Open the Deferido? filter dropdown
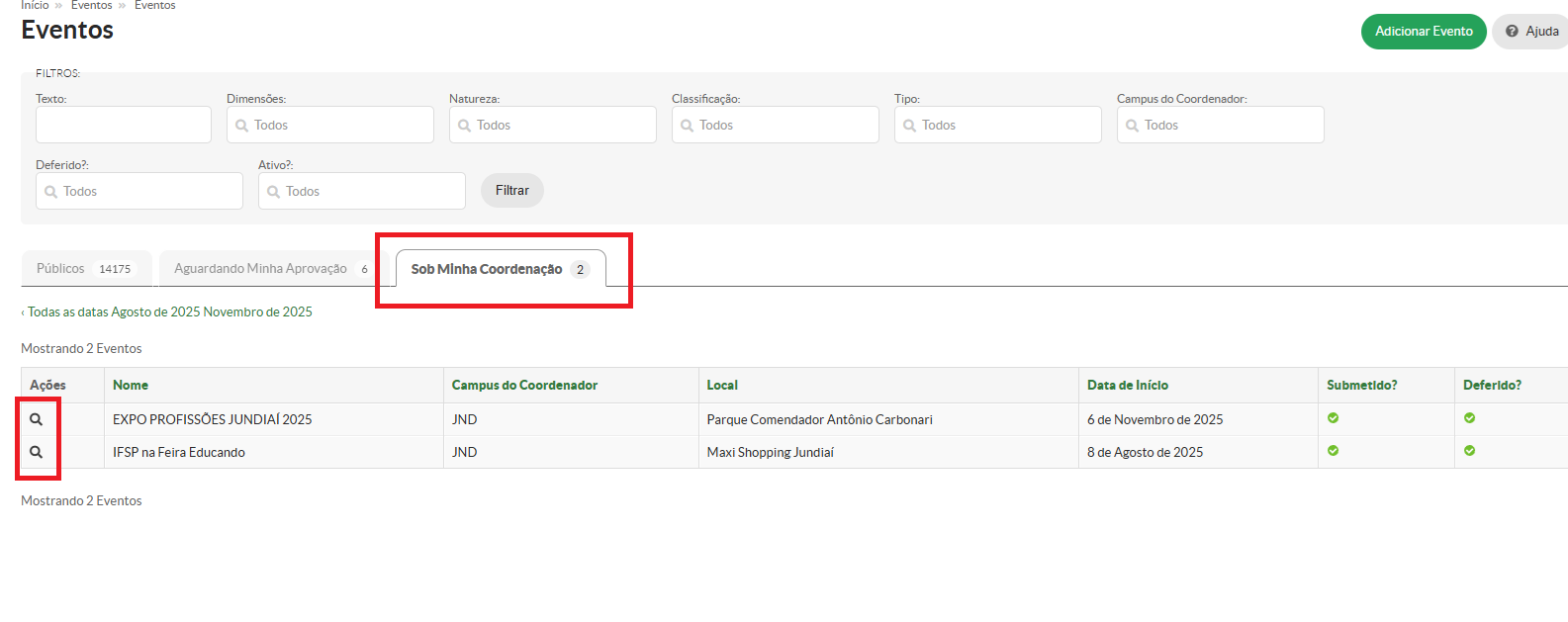The width and height of the screenshot is (1568, 622). pos(138,191)
